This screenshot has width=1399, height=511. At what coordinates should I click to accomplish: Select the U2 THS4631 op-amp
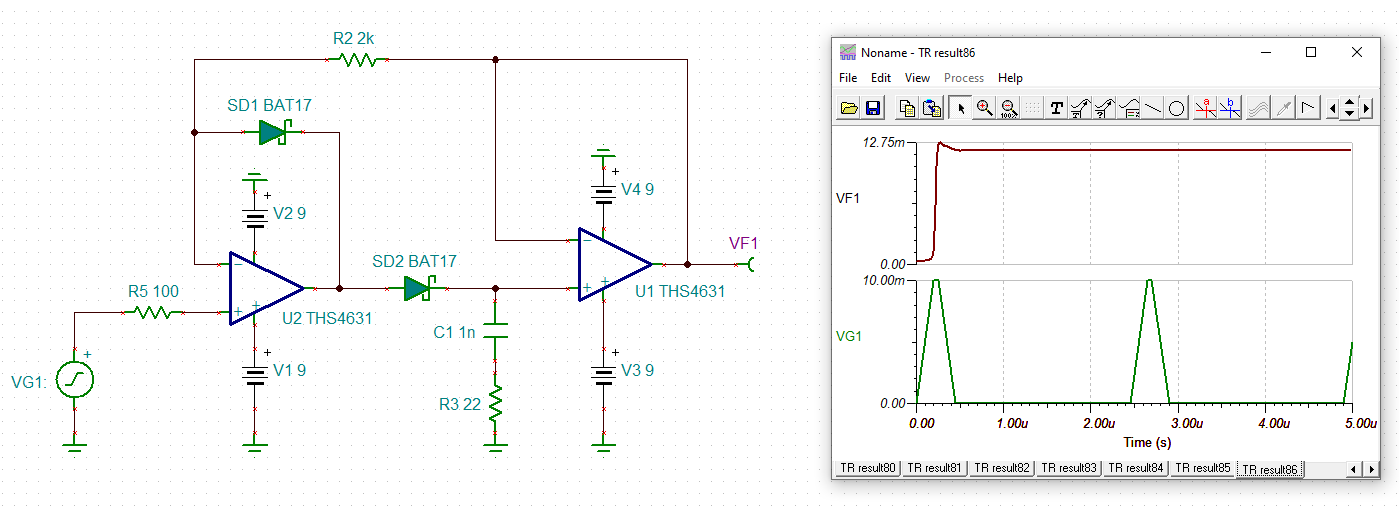click(266, 288)
